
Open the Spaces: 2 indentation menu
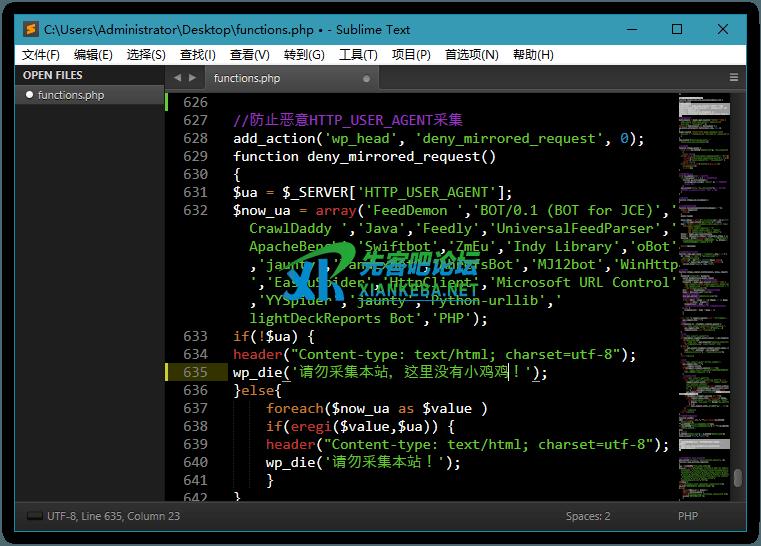(x=587, y=516)
